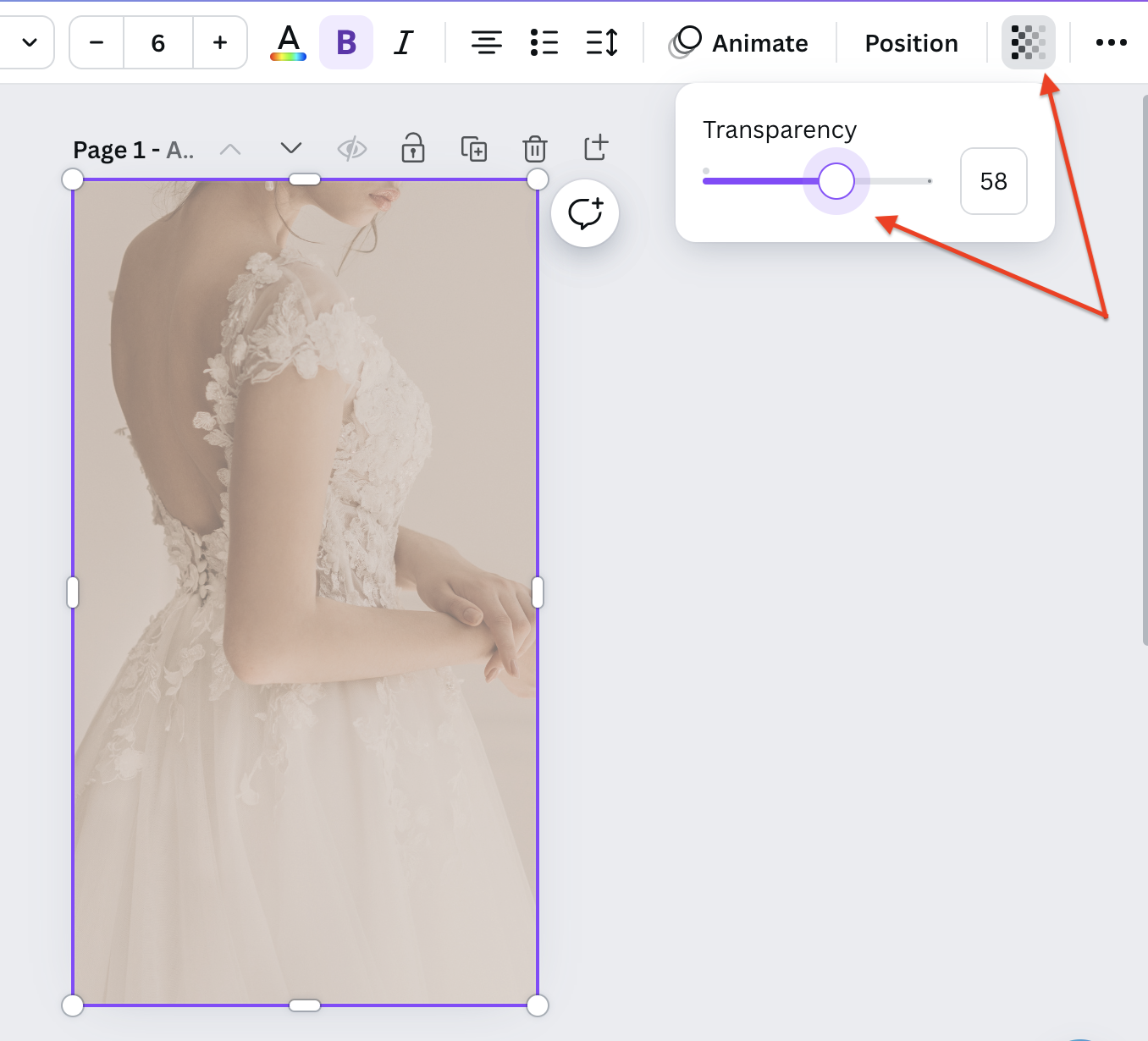
Task: Open the text alignment option
Action: tap(487, 42)
